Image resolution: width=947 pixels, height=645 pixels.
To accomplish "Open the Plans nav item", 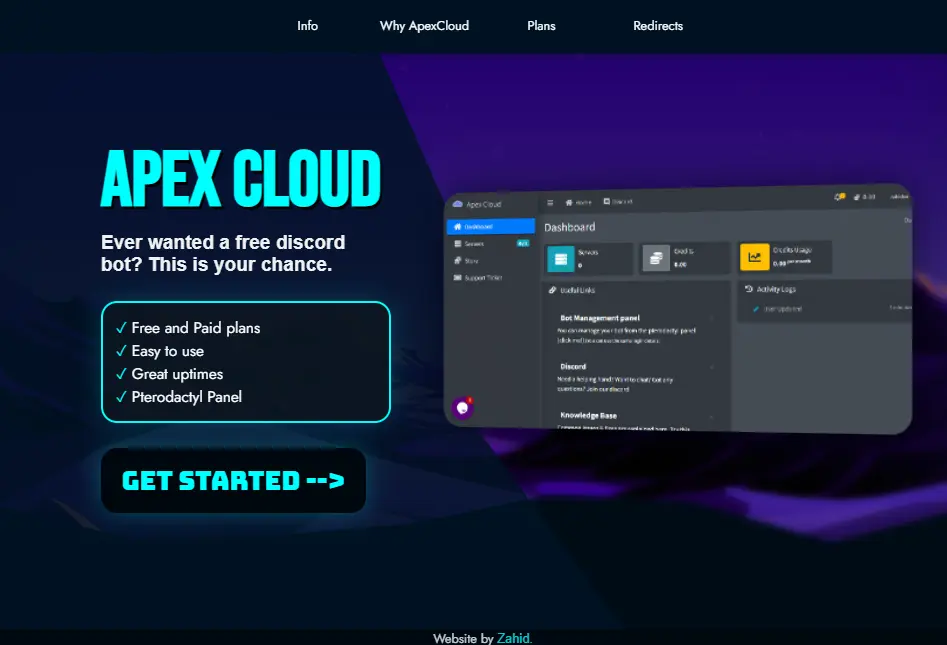I will 541,26.
